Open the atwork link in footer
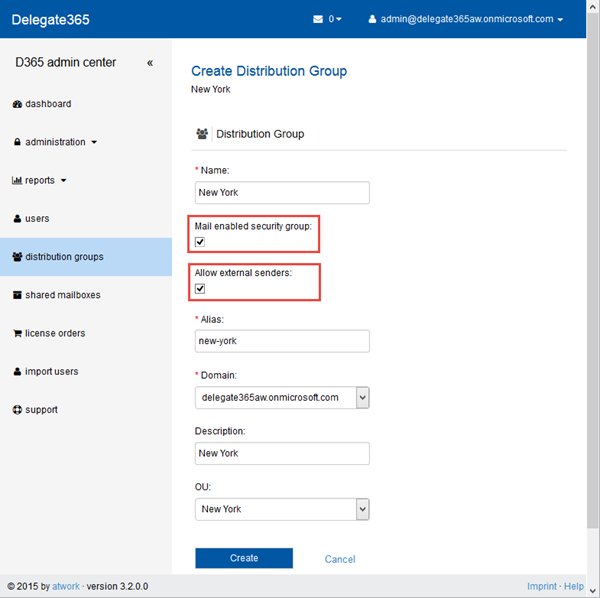Viewport: 600px width, 598px height. click(x=67, y=586)
